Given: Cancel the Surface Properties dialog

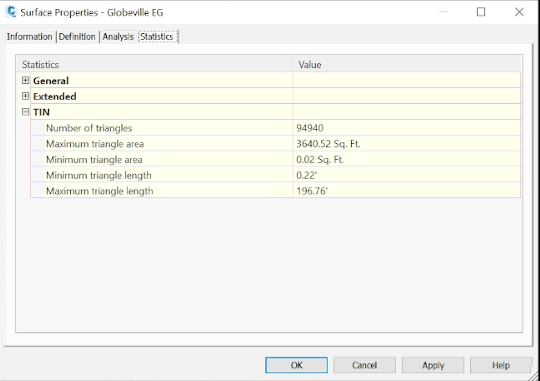Looking at the screenshot, I should coord(364,365).
